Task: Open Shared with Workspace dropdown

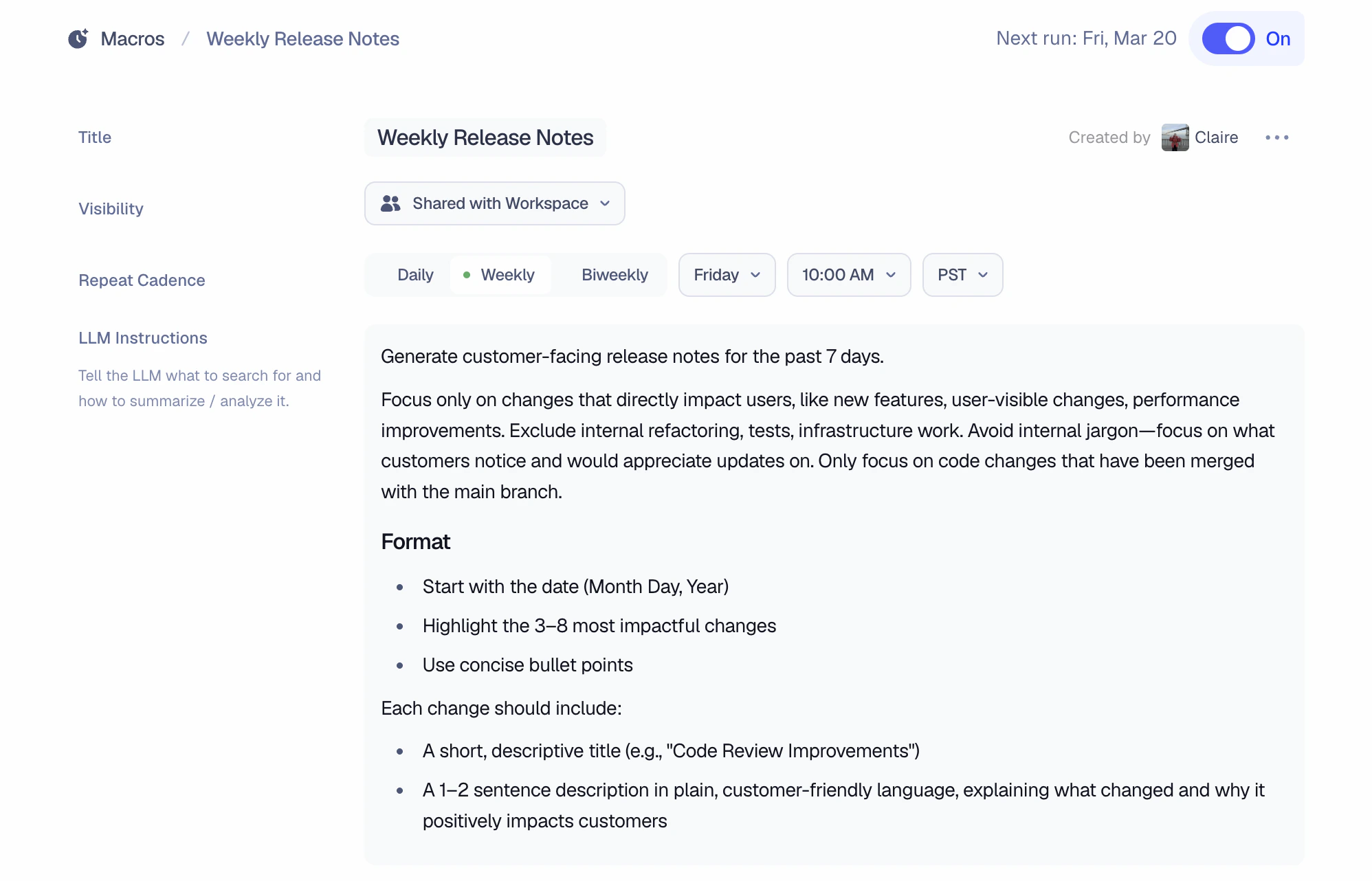Action: (494, 203)
